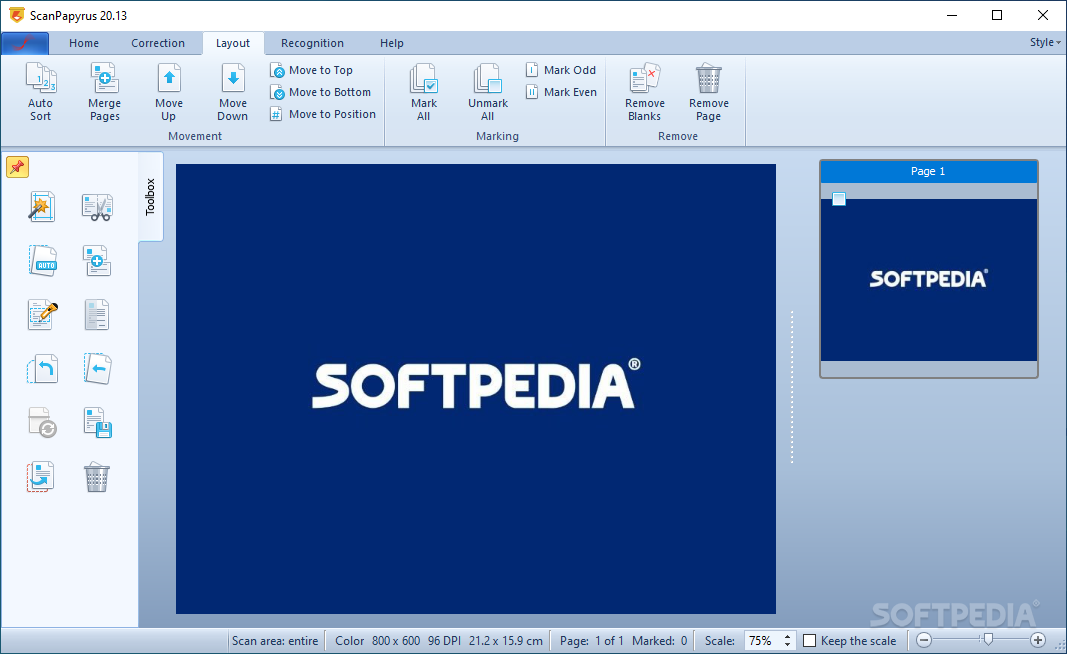Viewport: 1067px width, 654px height.
Task: Maximize the ScanPapyrus window
Action: pyautogui.click(x=997, y=15)
